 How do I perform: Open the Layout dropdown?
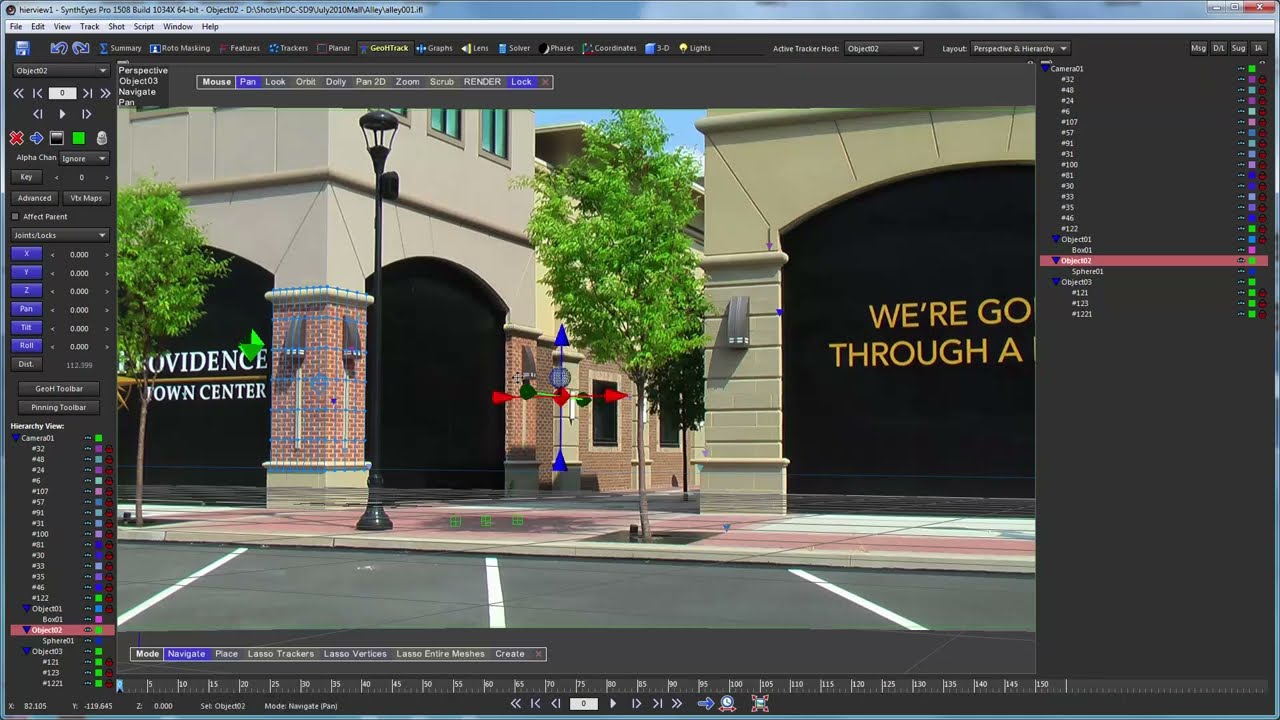coord(1019,48)
